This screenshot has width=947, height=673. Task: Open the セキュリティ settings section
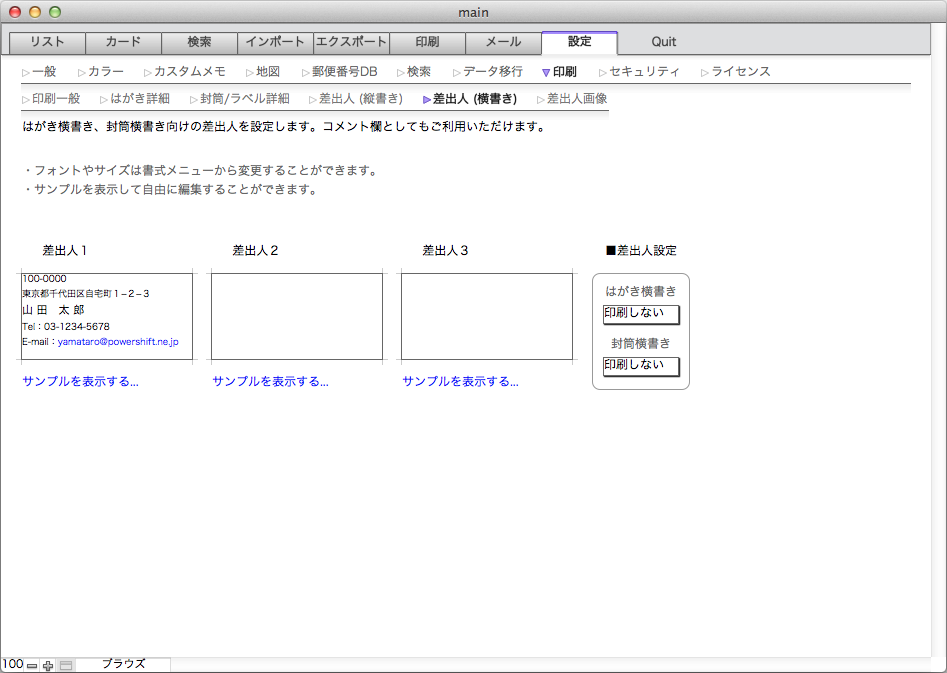coord(643,72)
